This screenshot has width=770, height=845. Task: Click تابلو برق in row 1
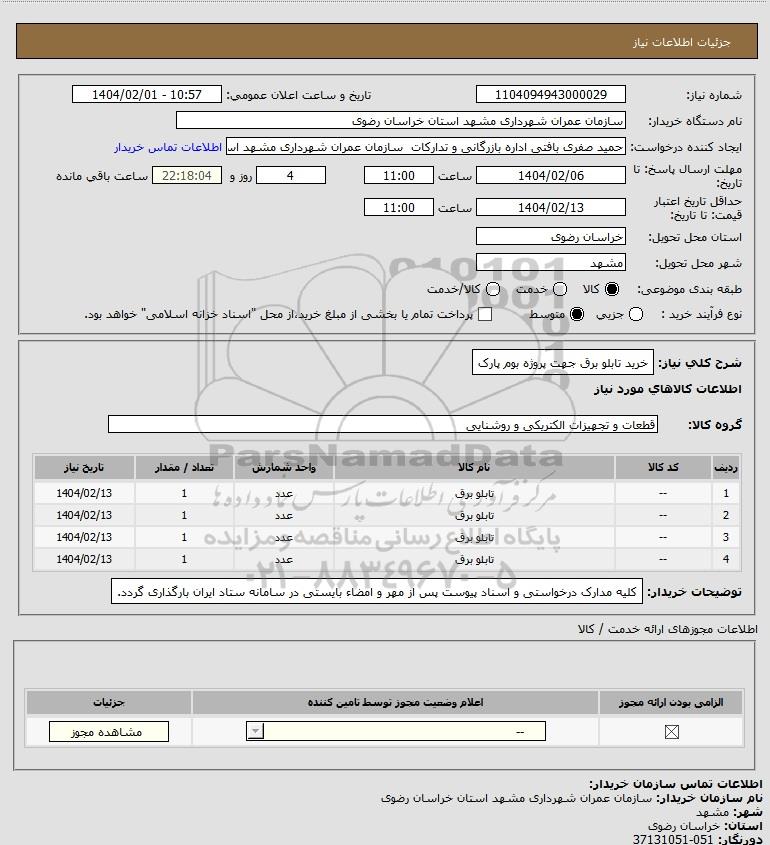click(474, 493)
